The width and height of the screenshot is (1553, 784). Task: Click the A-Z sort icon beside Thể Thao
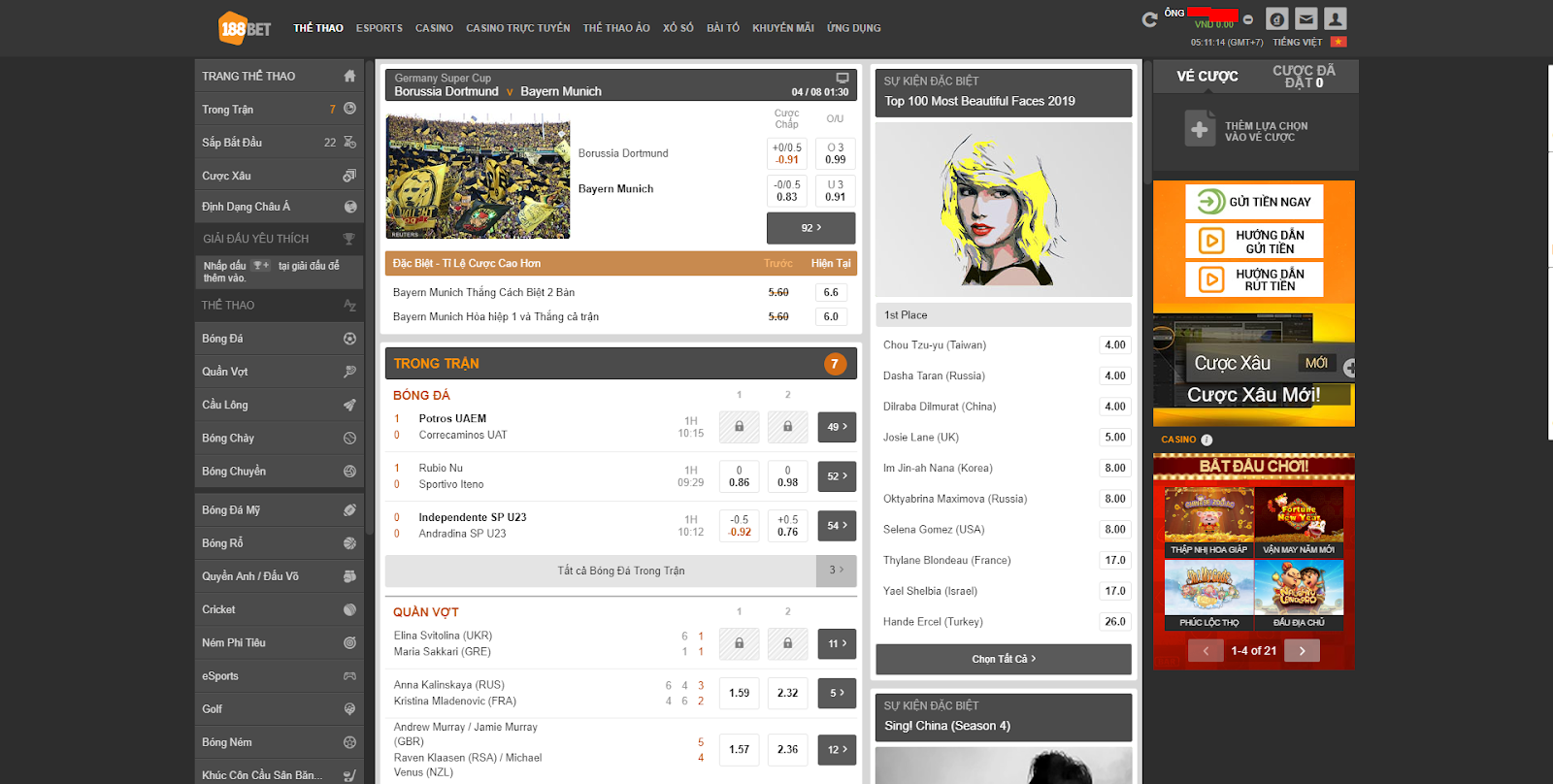pyautogui.click(x=349, y=306)
